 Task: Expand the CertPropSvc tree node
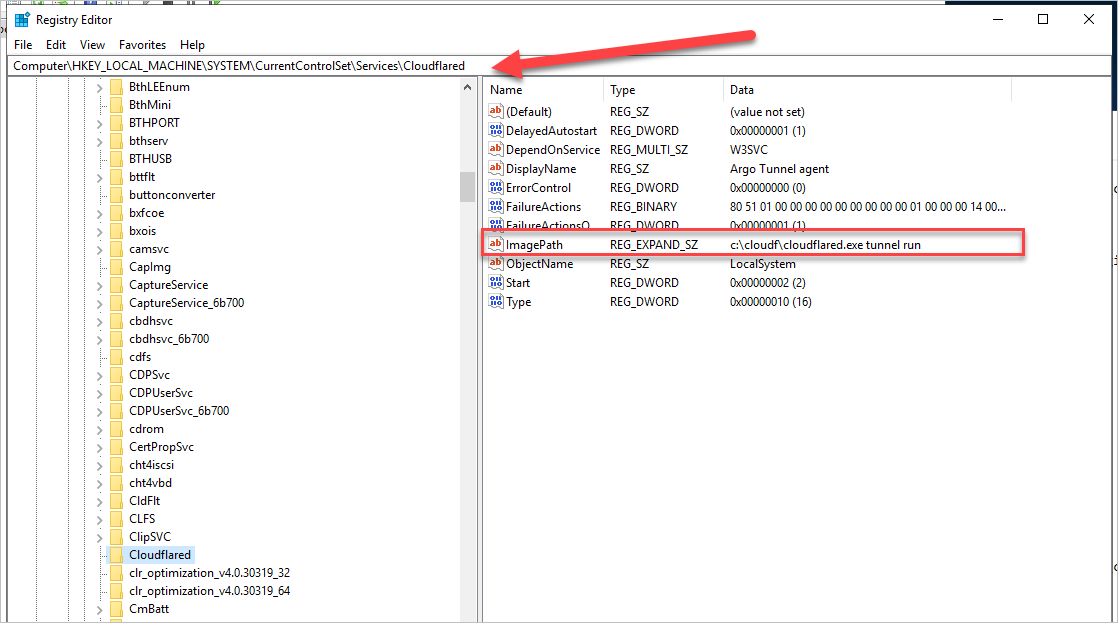pos(99,448)
